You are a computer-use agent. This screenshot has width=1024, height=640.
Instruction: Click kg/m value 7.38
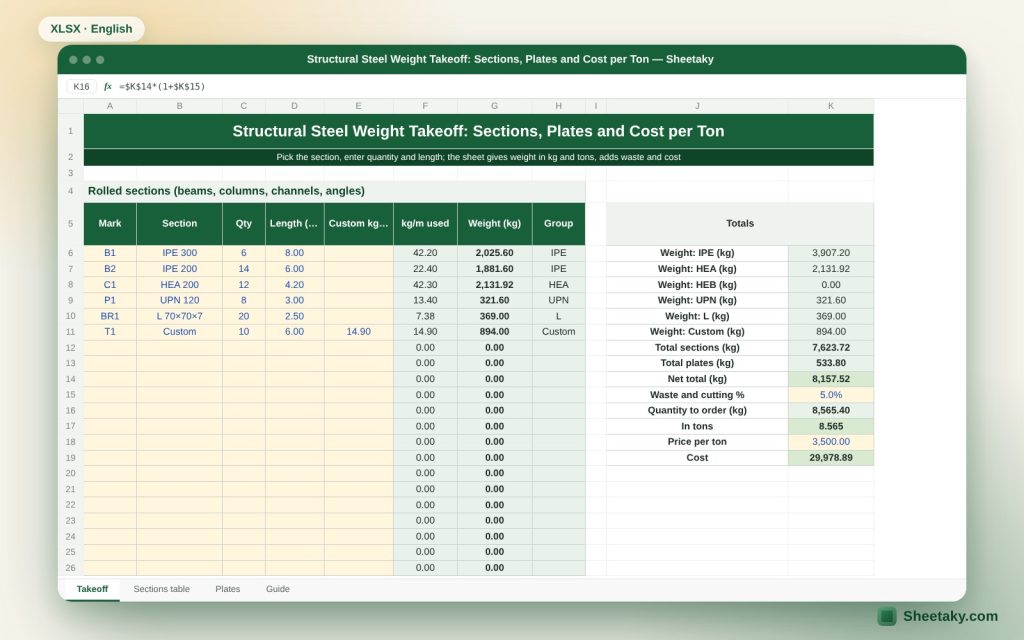tap(425, 316)
